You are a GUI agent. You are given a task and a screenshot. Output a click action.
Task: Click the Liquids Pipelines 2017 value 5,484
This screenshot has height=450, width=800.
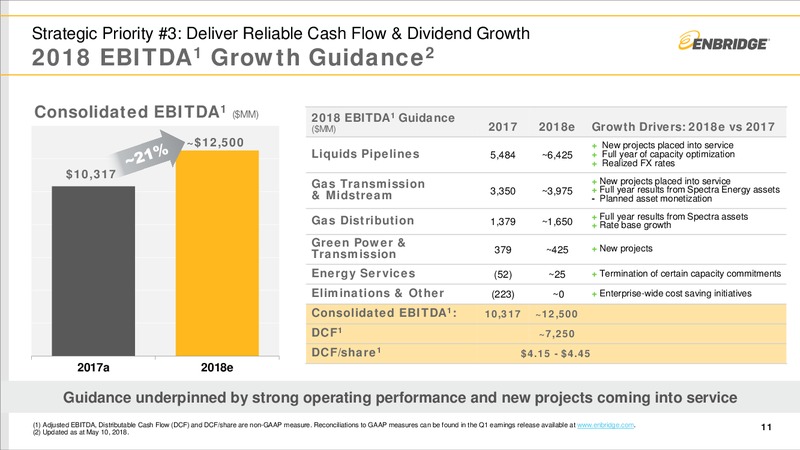coord(503,155)
